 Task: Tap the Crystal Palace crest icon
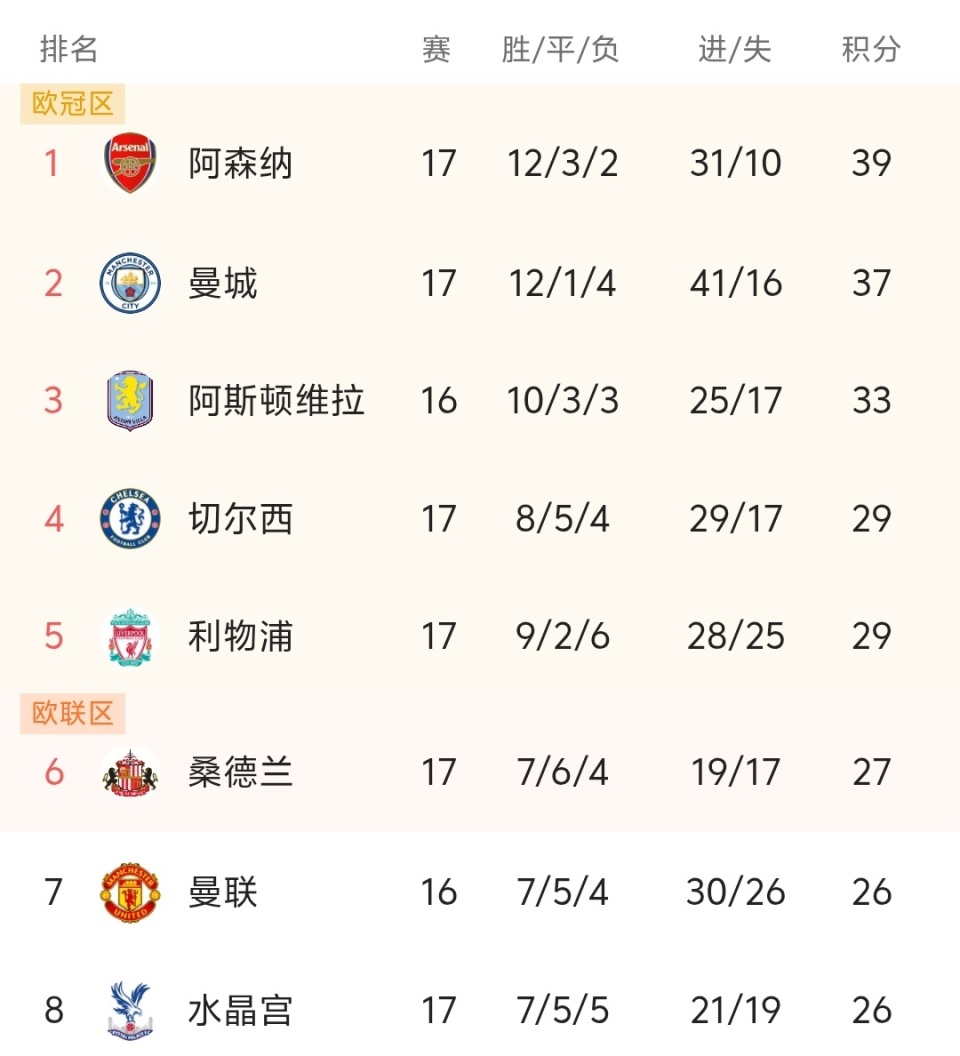coord(130,1010)
